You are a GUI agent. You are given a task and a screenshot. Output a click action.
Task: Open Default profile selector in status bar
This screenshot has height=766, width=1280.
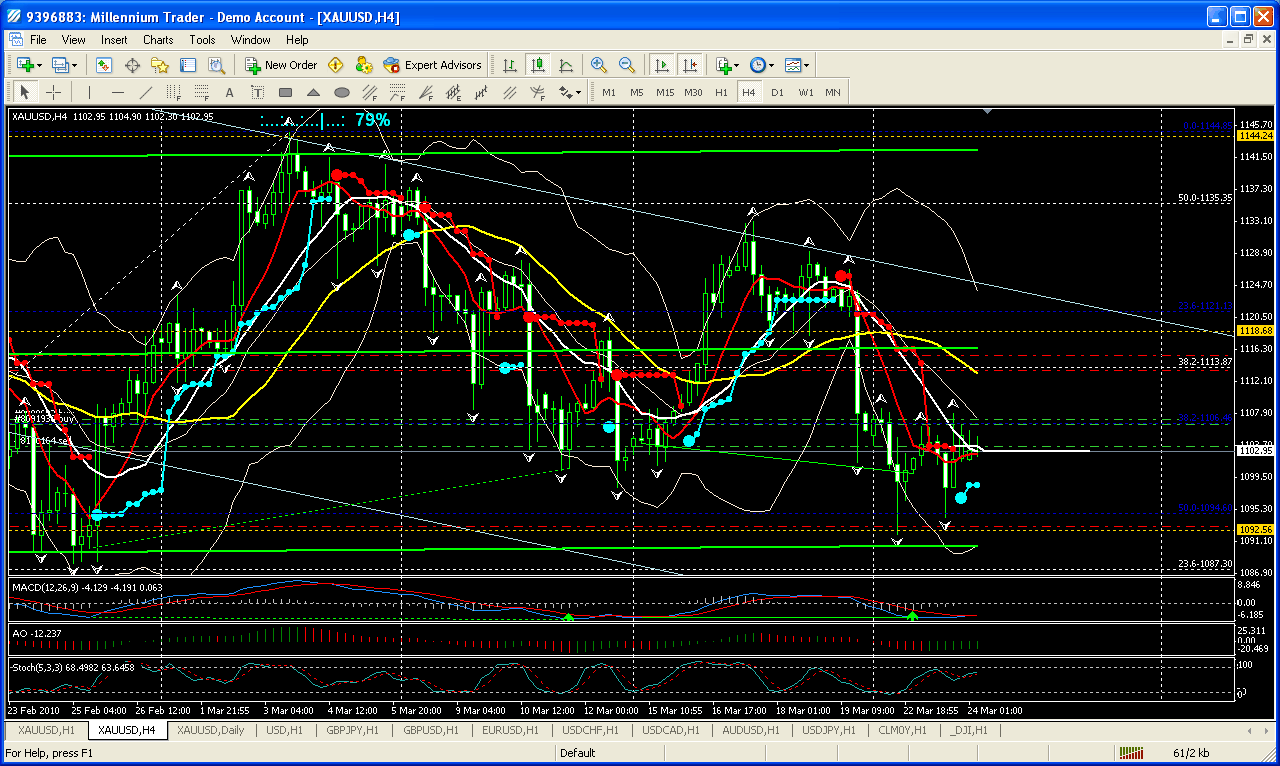pyautogui.click(x=578, y=753)
